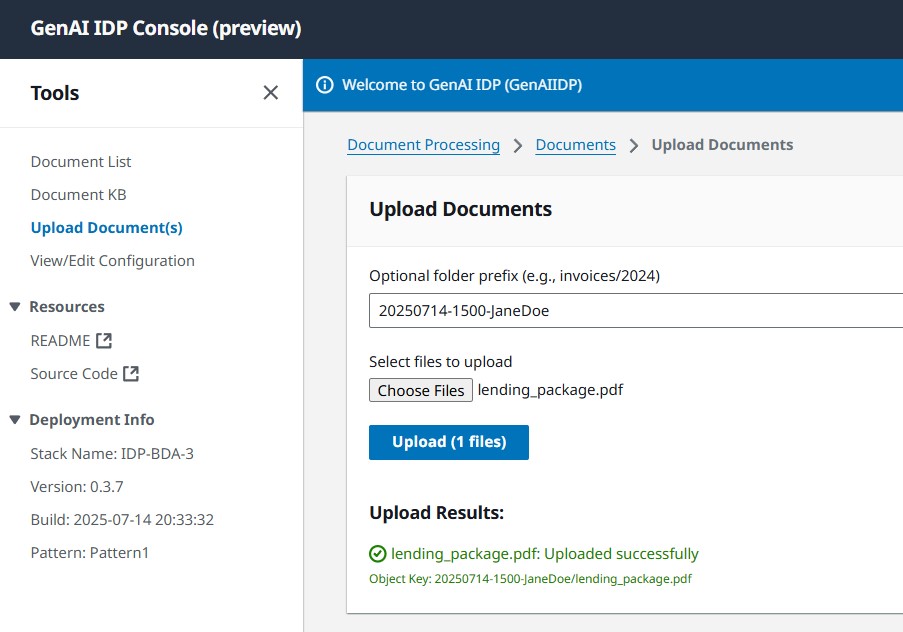Go to Document Processing breadcrumb link

click(x=423, y=145)
